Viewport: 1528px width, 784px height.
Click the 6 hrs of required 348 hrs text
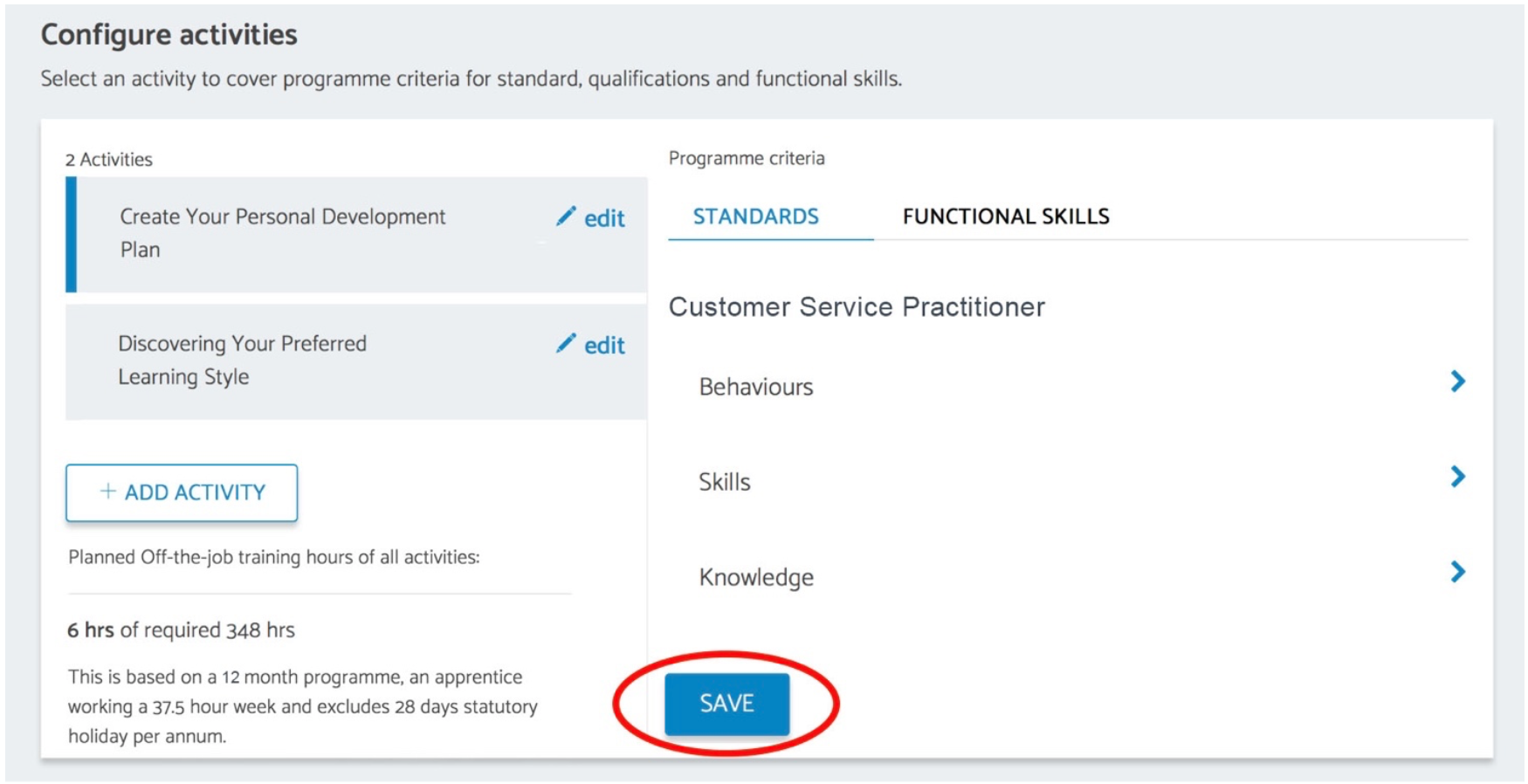[181, 629]
